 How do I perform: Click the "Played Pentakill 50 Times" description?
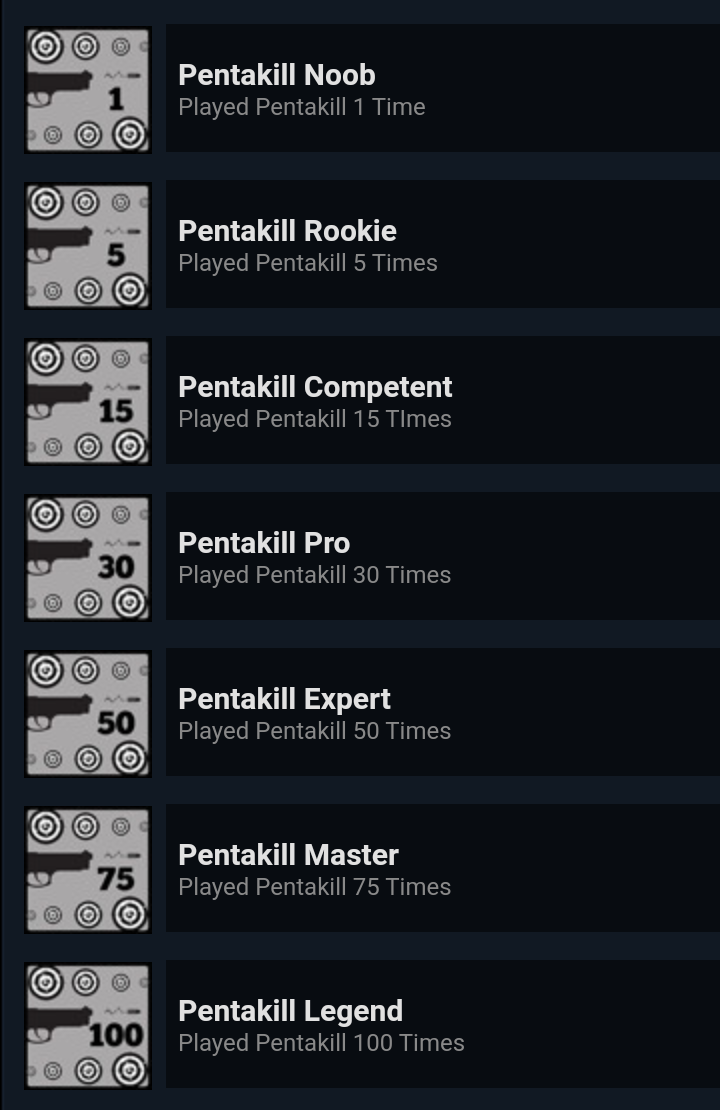(314, 731)
